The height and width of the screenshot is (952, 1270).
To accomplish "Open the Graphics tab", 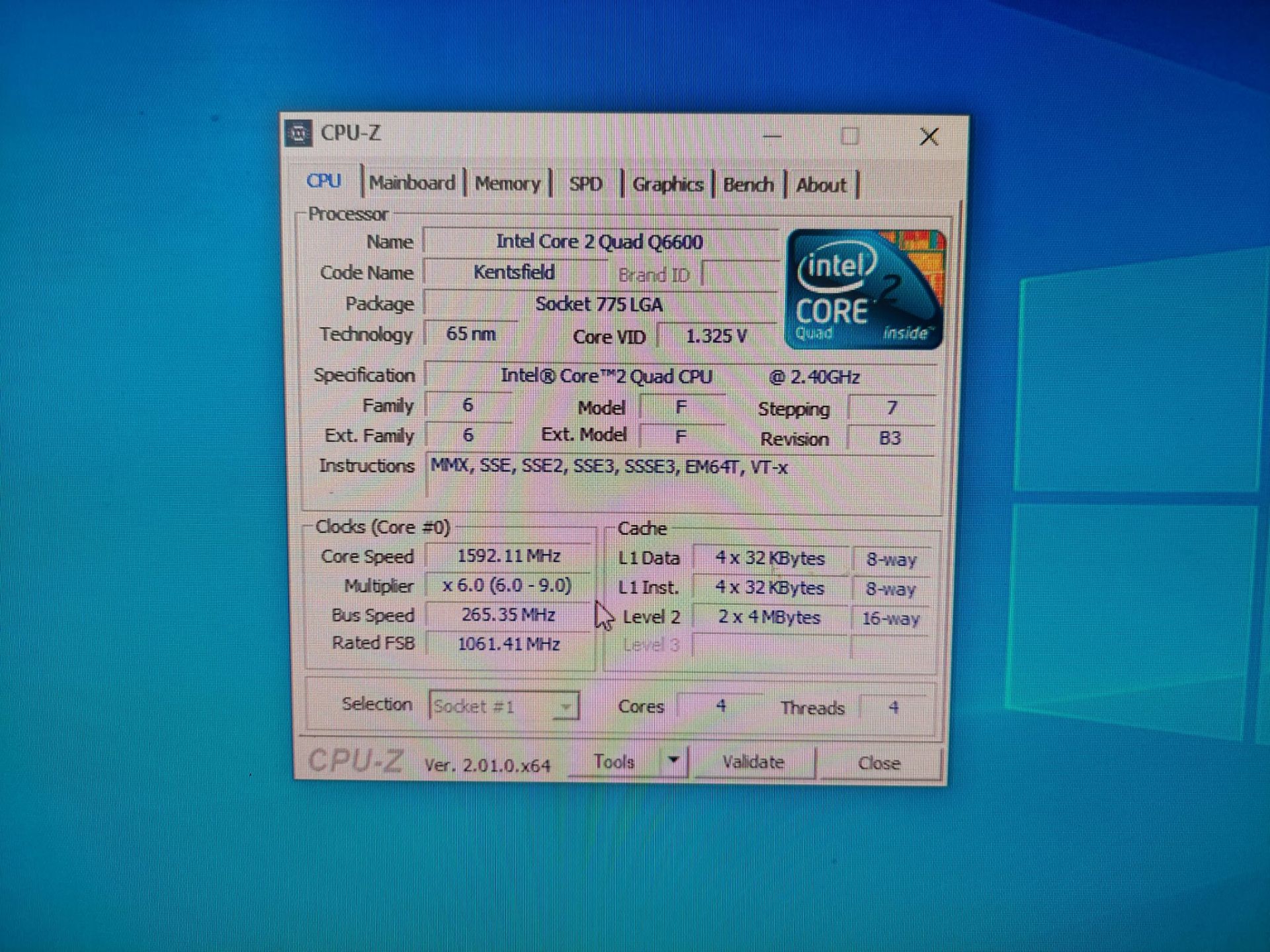I will pos(667,184).
